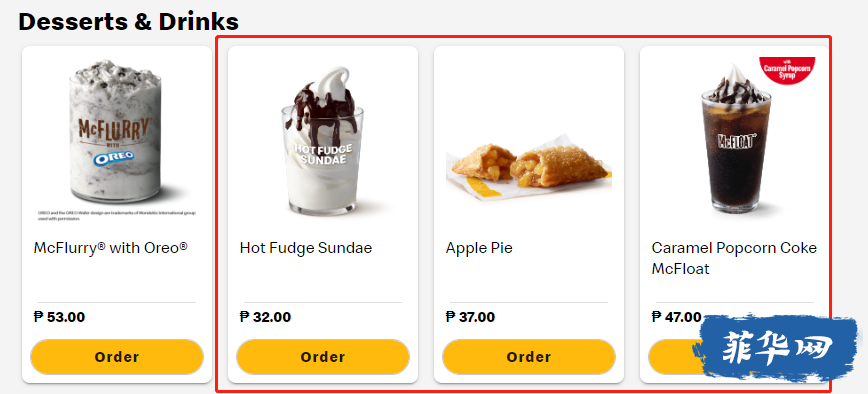The width and height of the screenshot is (868, 394).
Task: Click the red Caramel Popcorn Syrup badge
Action: tap(787, 70)
